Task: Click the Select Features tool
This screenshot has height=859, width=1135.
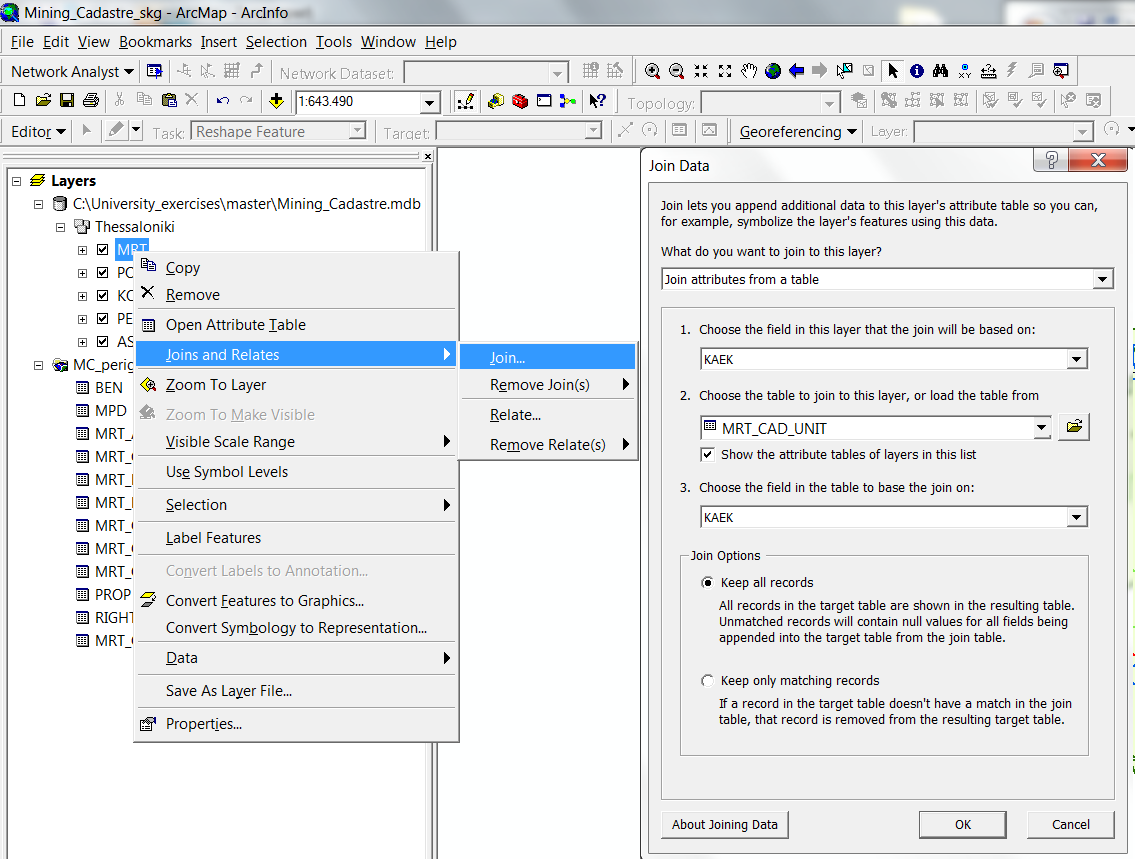Action: coord(844,71)
